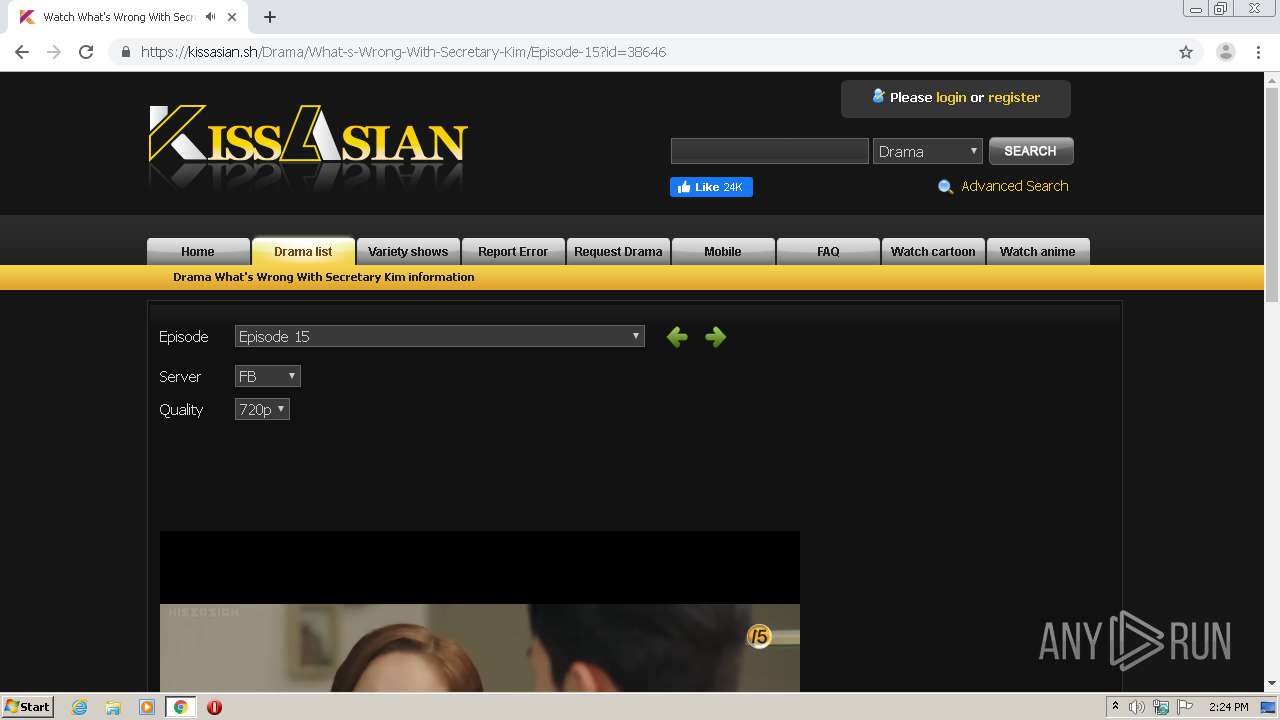This screenshot has height=720, width=1280.
Task: Click the SEARCH button
Action: pyautogui.click(x=1031, y=151)
